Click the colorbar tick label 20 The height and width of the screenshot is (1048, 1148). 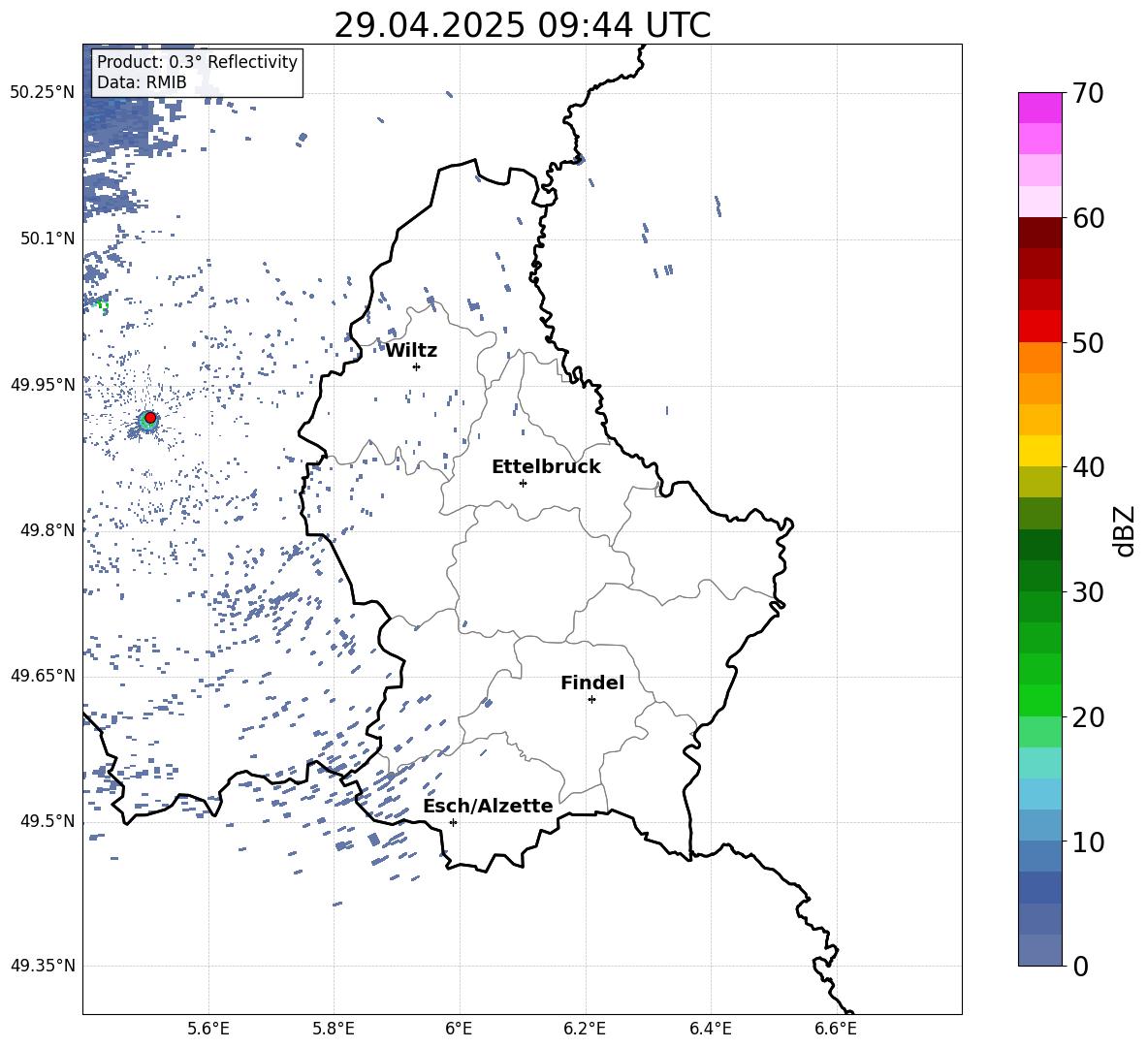pyautogui.click(x=1088, y=716)
